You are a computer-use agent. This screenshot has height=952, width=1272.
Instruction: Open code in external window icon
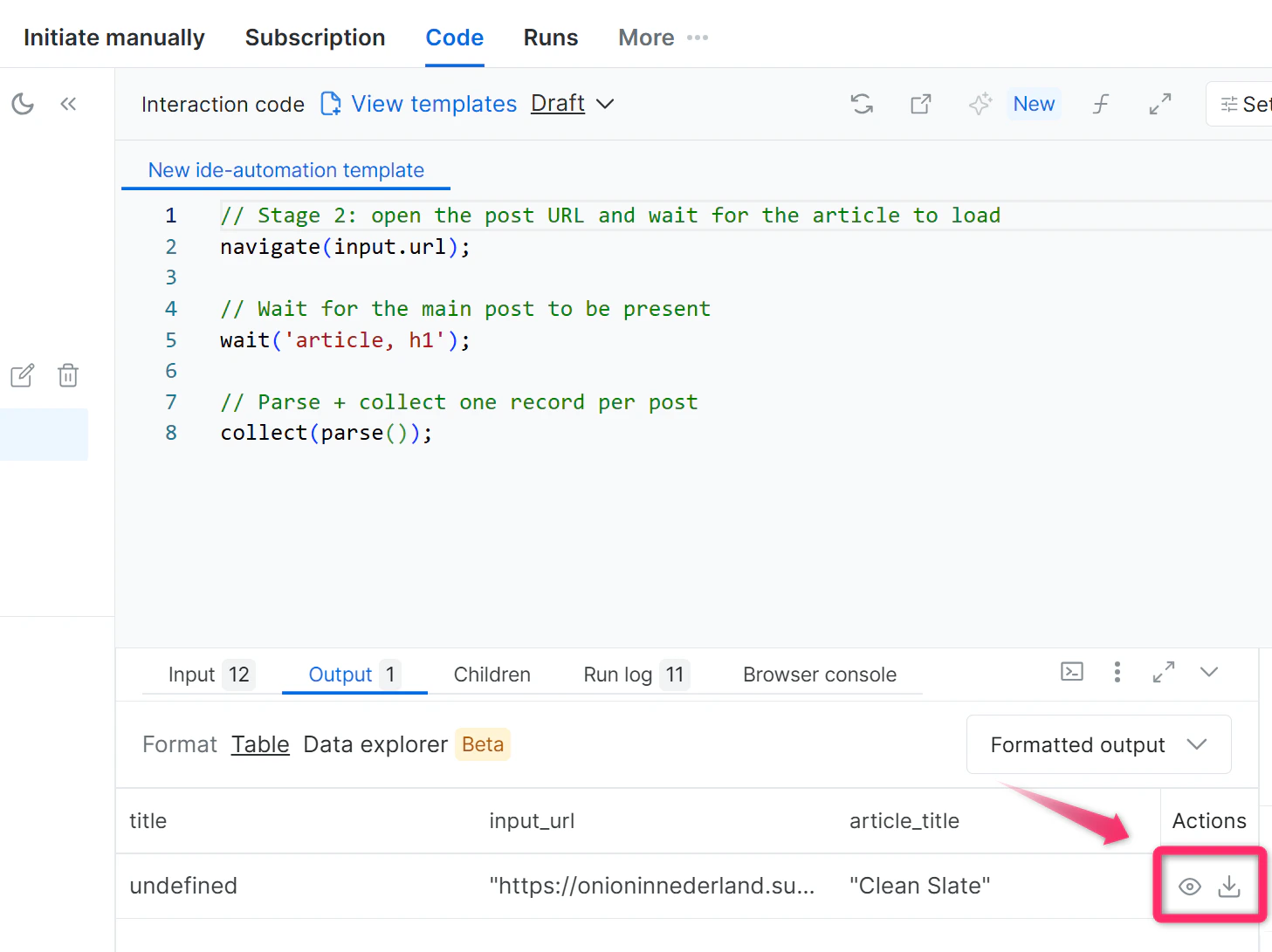click(x=921, y=104)
